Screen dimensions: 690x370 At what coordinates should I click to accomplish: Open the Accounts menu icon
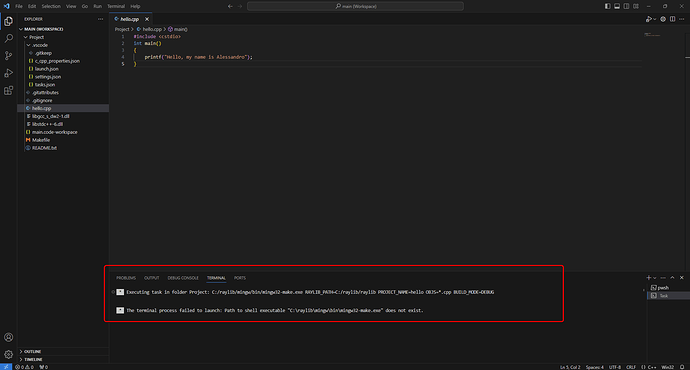point(8,337)
